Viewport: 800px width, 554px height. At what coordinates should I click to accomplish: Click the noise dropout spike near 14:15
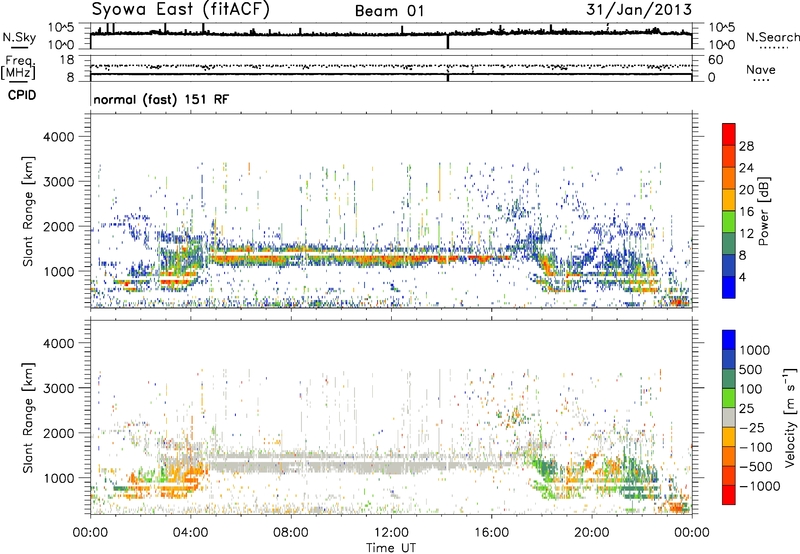[x=448, y=41]
